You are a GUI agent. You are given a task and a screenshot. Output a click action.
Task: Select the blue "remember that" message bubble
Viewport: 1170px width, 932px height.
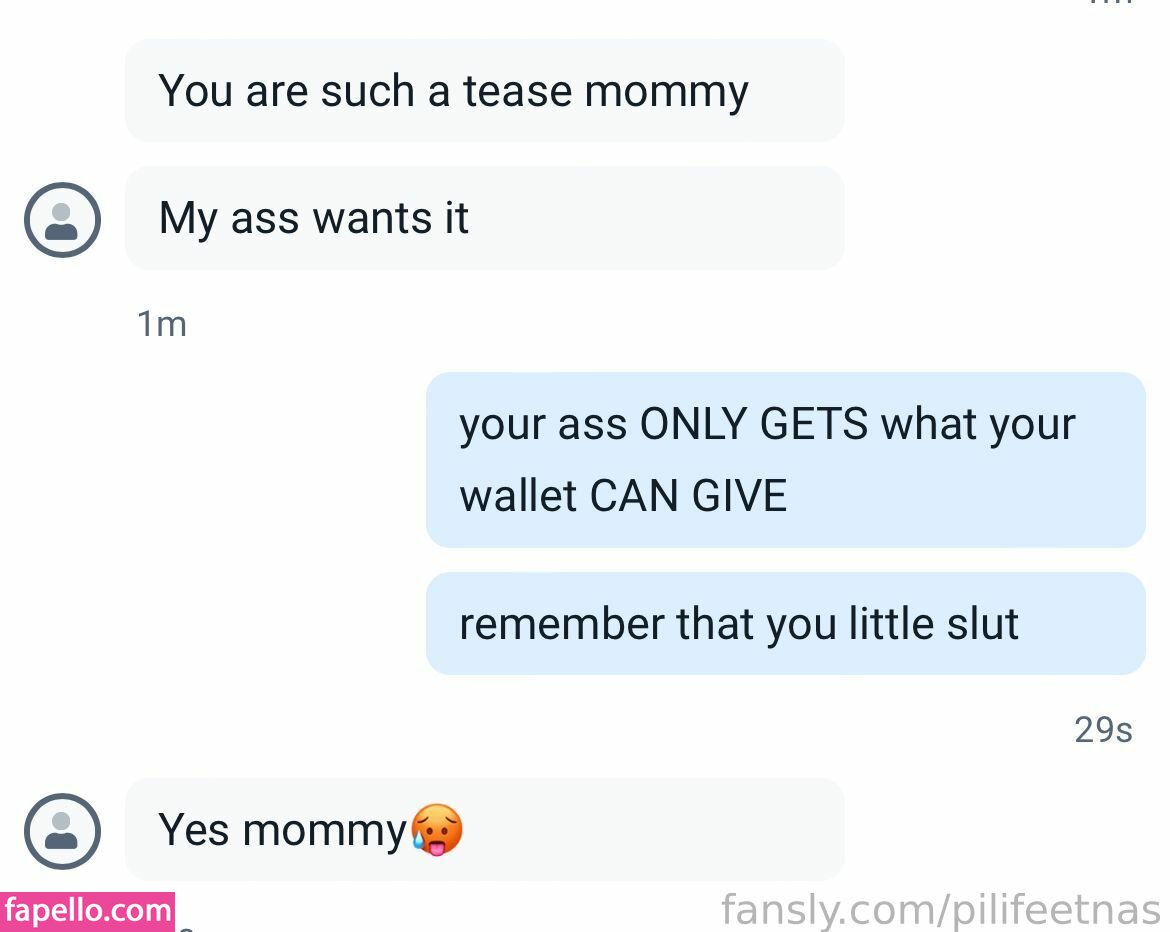click(x=786, y=624)
